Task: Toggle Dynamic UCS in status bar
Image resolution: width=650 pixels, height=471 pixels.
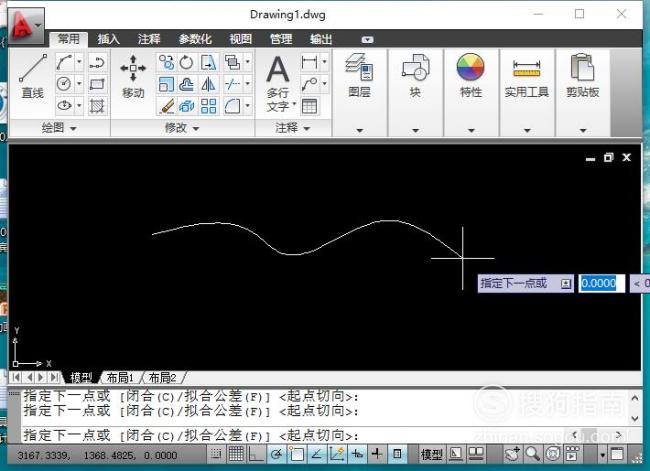Action: [x=336, y=454]
